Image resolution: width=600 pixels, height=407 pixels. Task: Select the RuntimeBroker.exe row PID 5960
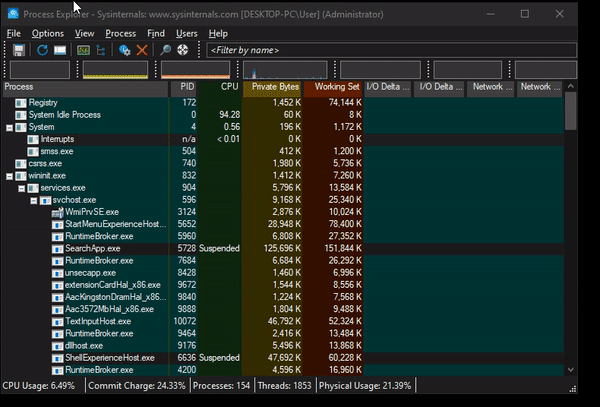[x=283, y=236]
